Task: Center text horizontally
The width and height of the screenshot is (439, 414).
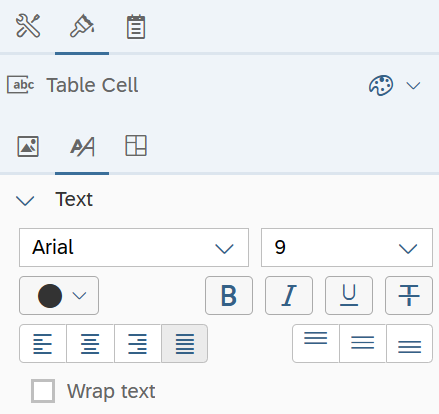Action: pyautogui.click(x=90, y=343)
